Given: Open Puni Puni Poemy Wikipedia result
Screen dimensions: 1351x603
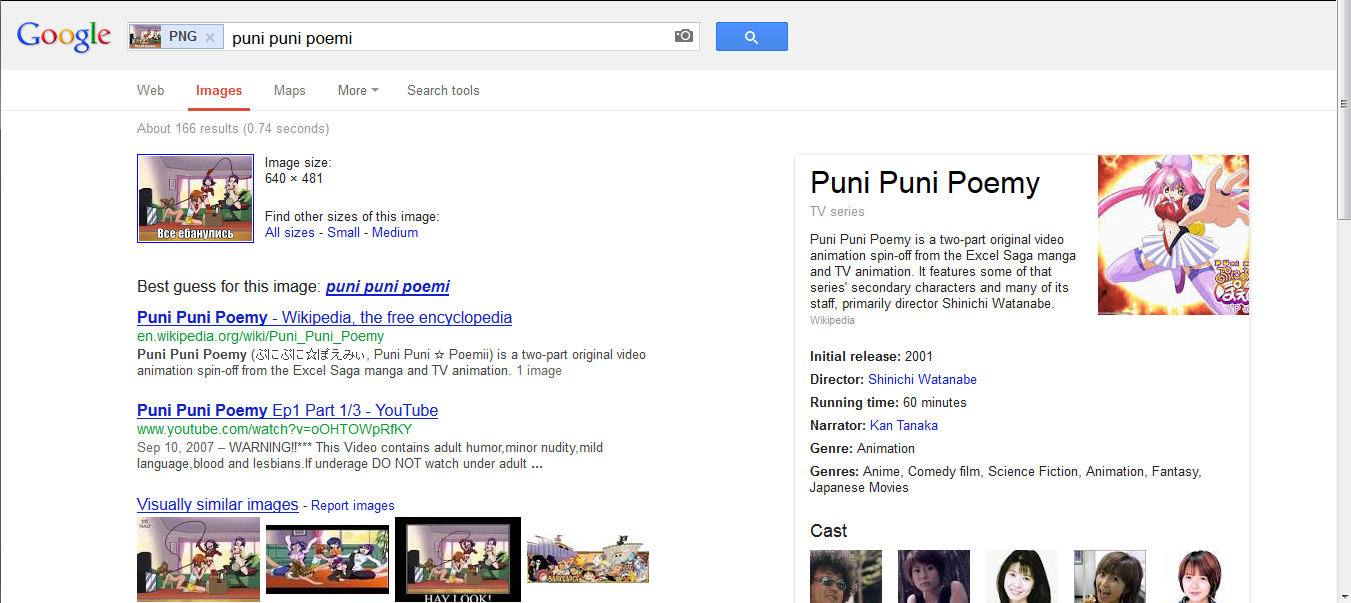Looking at the screenshot, I should click(x=324, y=317).
